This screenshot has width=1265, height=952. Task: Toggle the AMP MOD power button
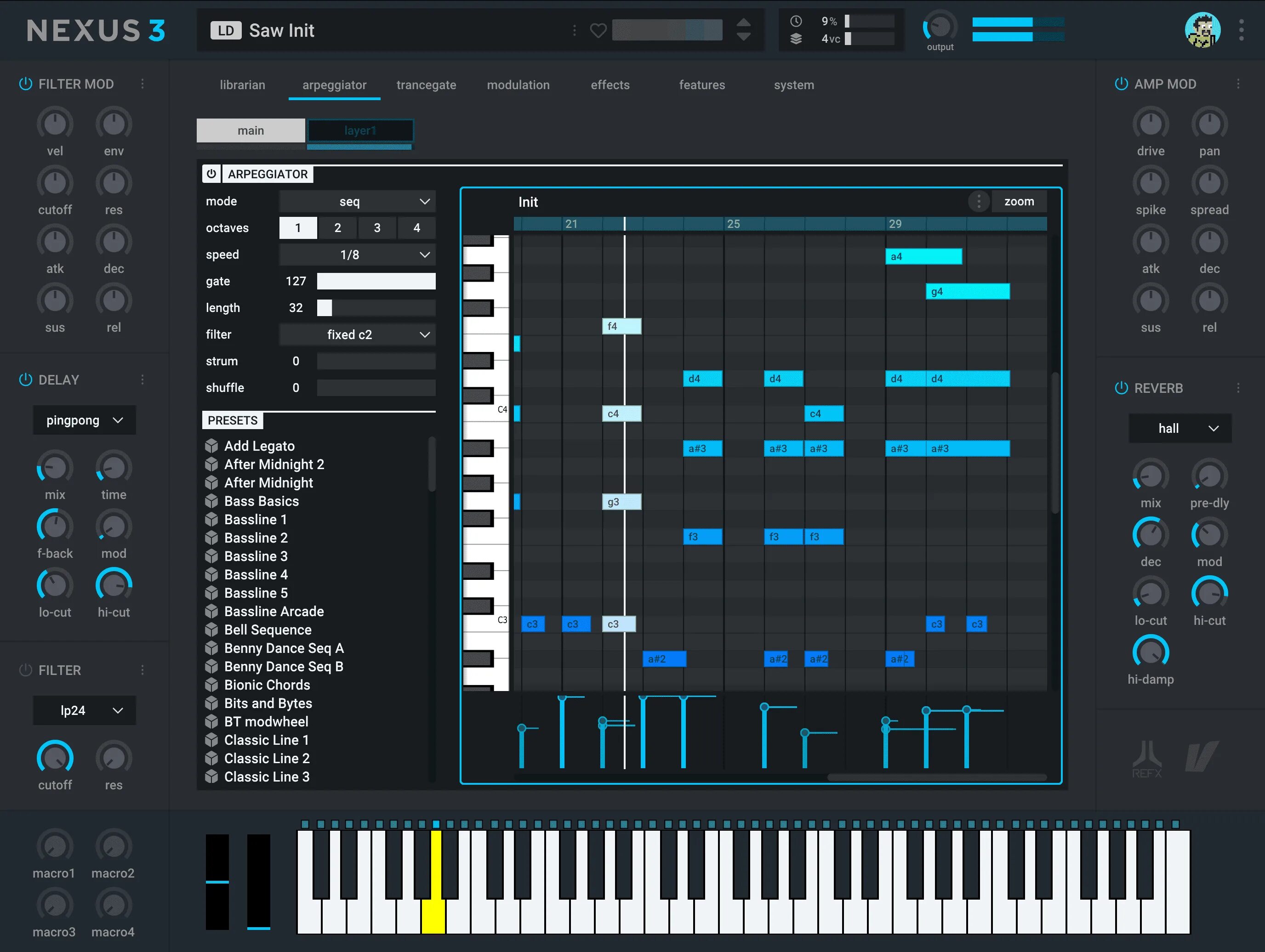(1121, 84)
